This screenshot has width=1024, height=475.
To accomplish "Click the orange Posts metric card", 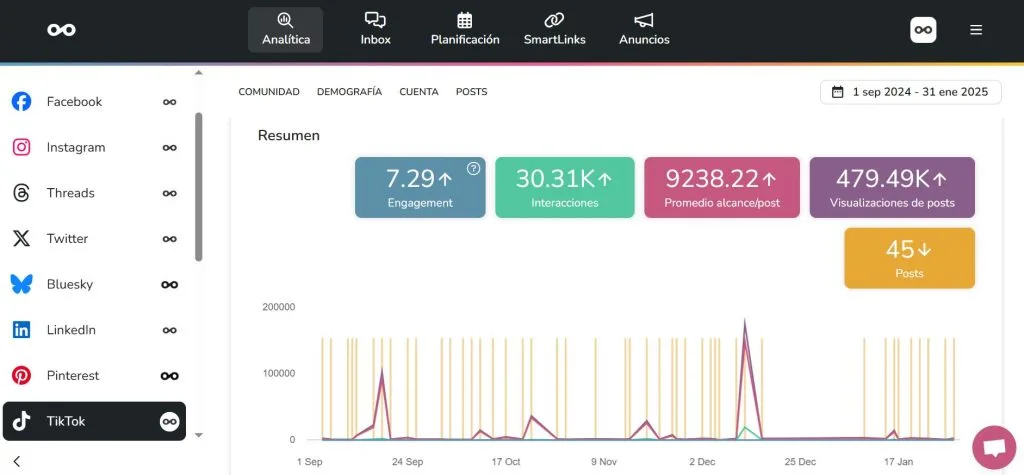I will (909, 258).
